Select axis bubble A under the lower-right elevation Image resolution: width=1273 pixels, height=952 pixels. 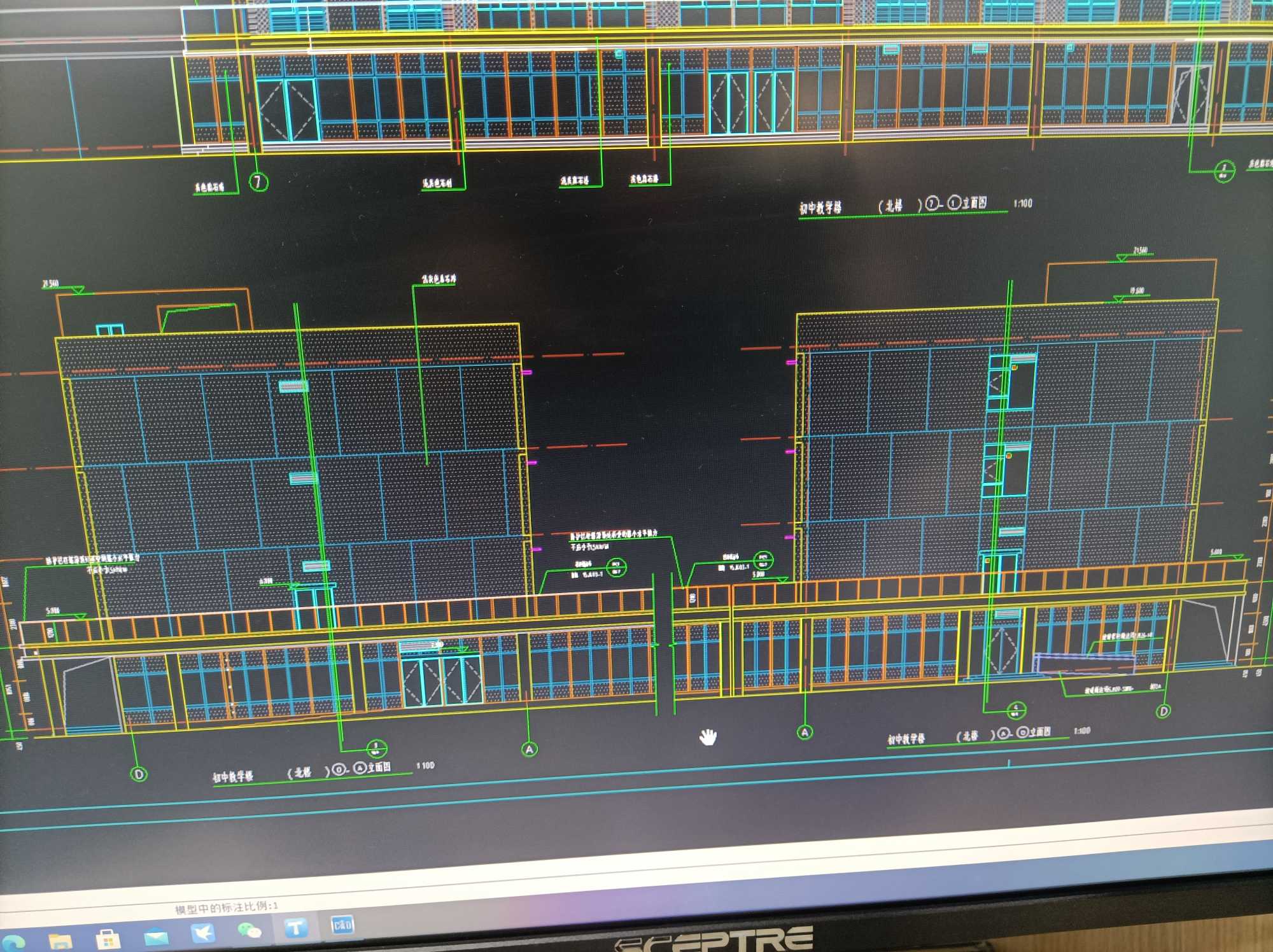pos(805,732)
